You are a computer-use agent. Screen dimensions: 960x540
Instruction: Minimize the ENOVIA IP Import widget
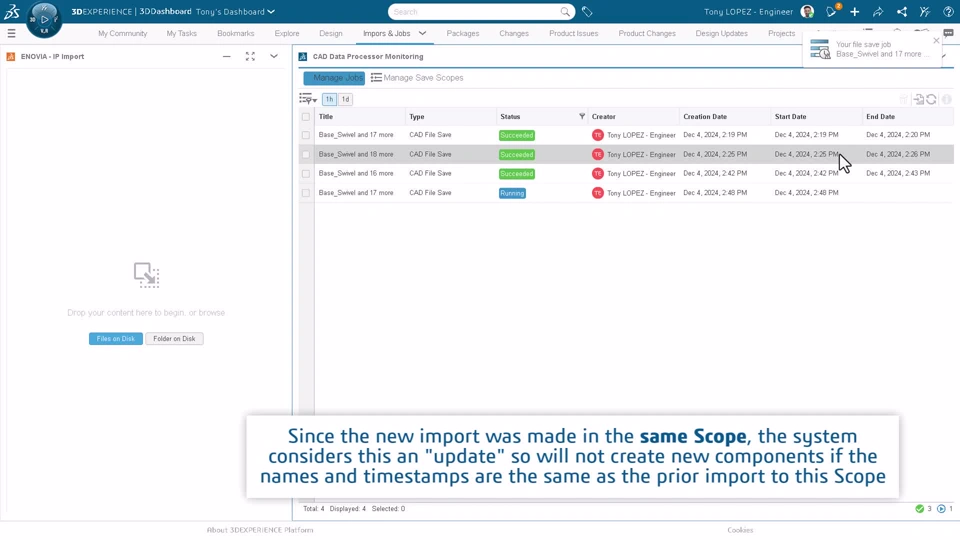227,56
